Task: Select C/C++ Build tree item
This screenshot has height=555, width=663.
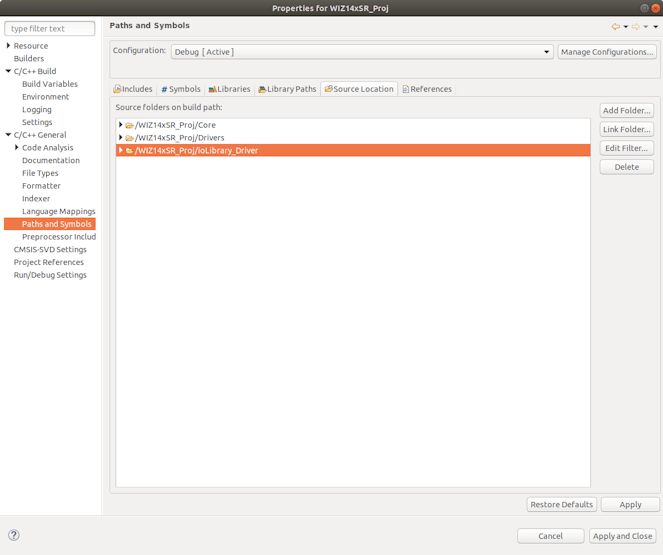Action: (35, 71)
